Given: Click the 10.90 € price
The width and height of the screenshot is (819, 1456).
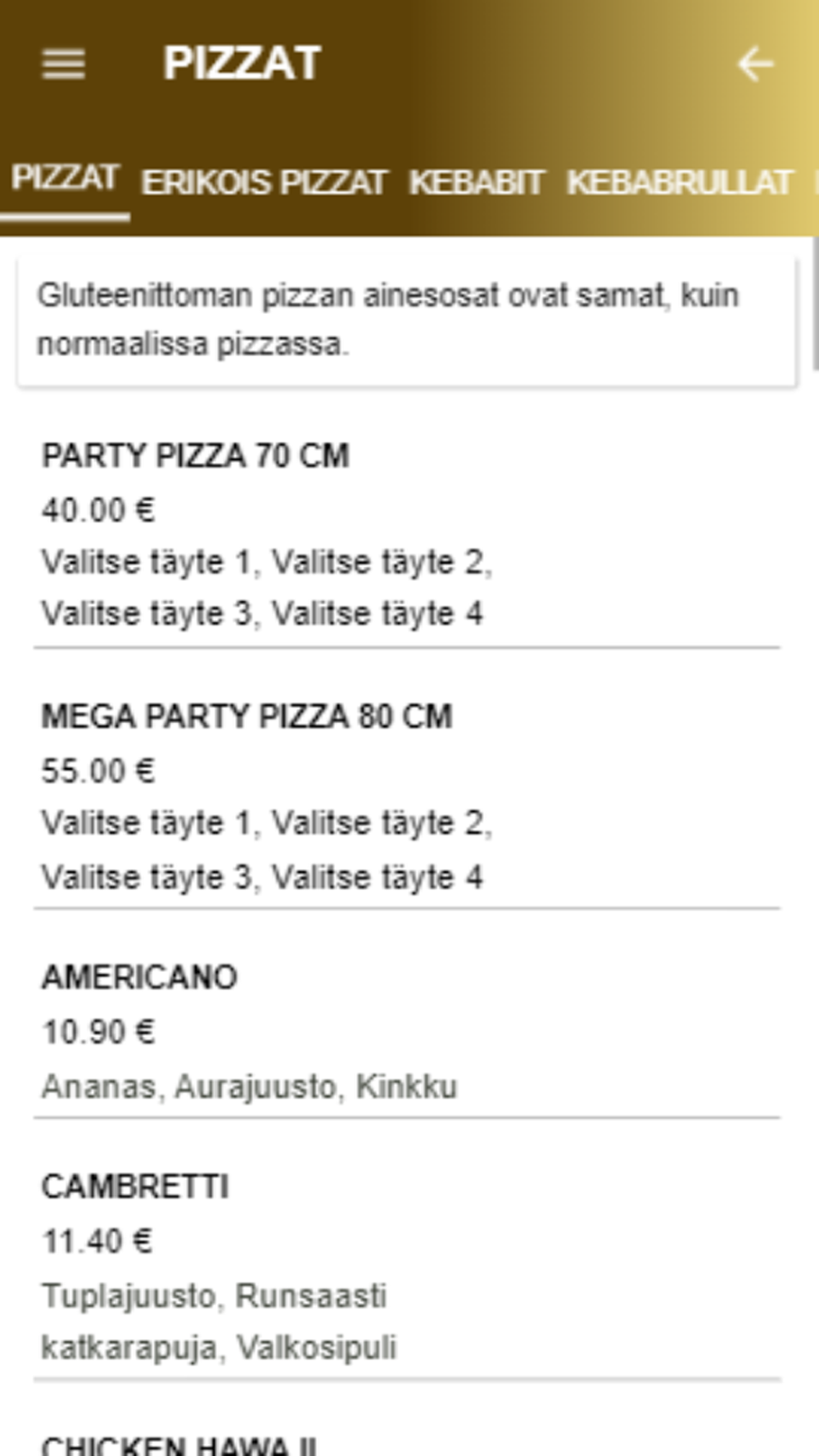Looking at the screenshot, I should pos(98,1032).
